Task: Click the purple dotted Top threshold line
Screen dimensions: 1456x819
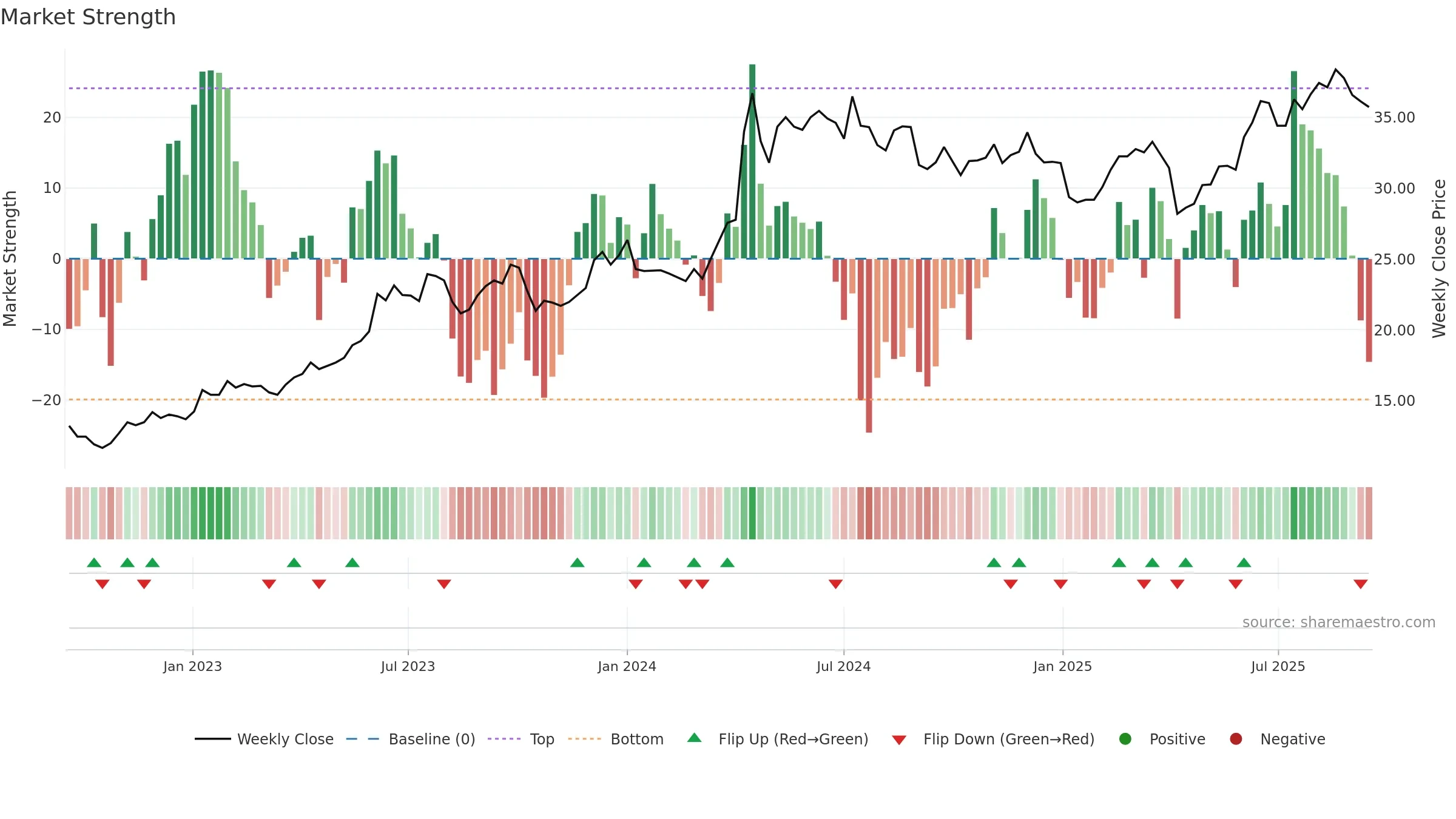Action: click(719, 89)
